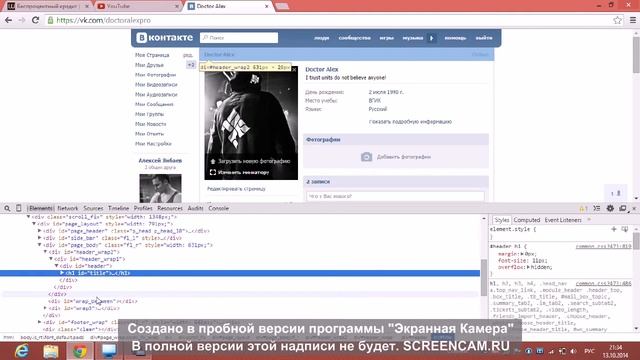Click the DevTools inspect element magnifier icon
Viewport: 640px width, 360px height.
coord(7,209)
